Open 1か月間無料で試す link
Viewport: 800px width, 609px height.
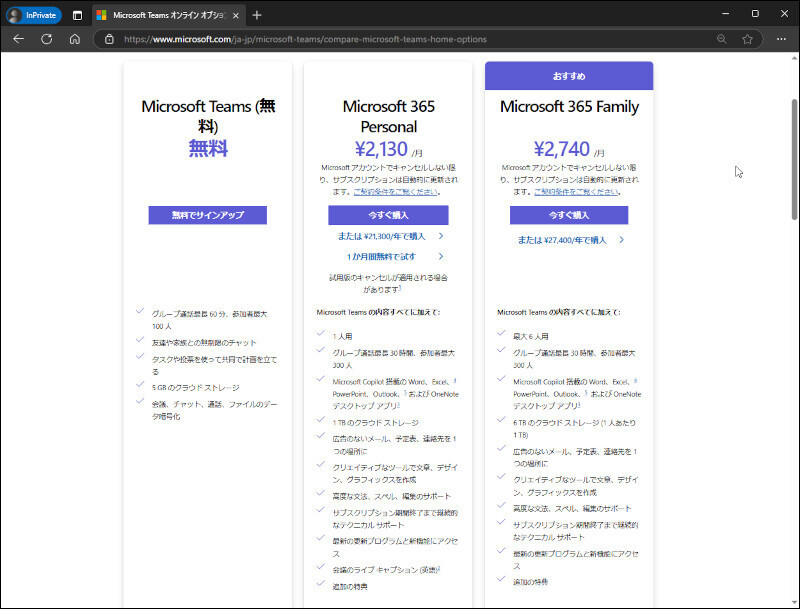point(381,257)
